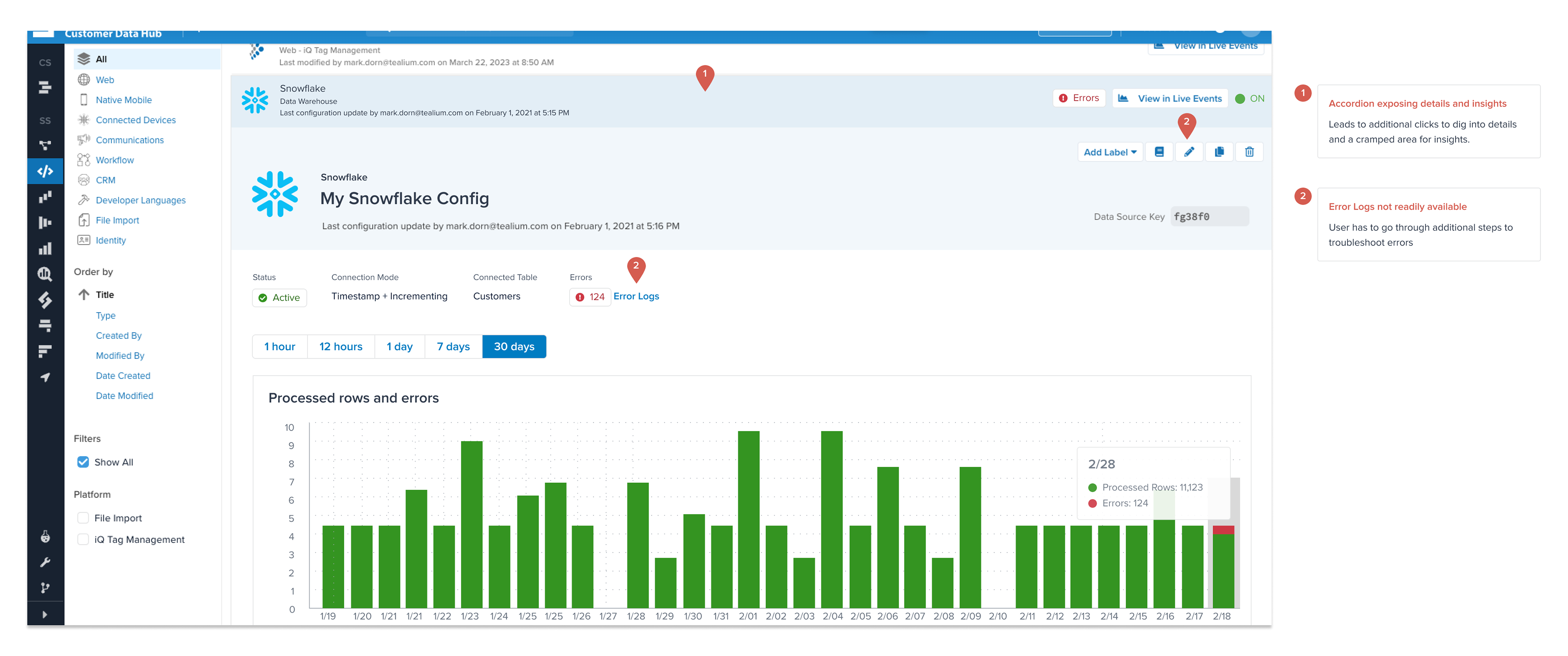Order by Modified By
1568x656 pixels.
(x=120, y=356)
